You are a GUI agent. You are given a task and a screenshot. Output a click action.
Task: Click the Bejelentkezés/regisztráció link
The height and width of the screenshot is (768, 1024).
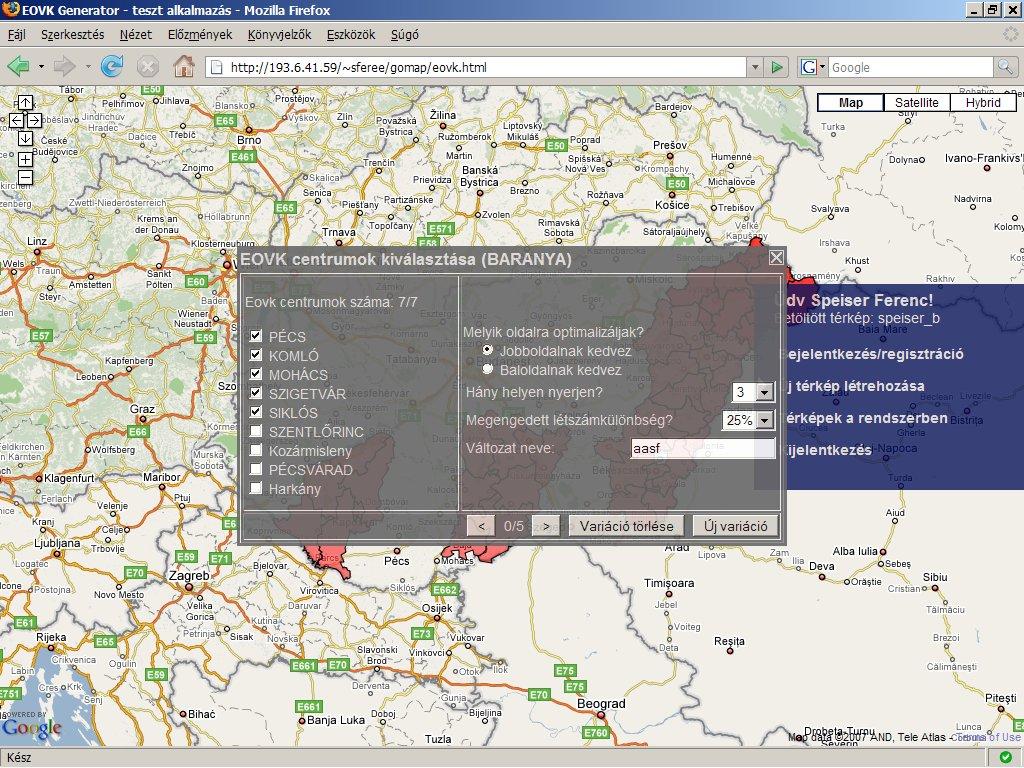(871, 354)
